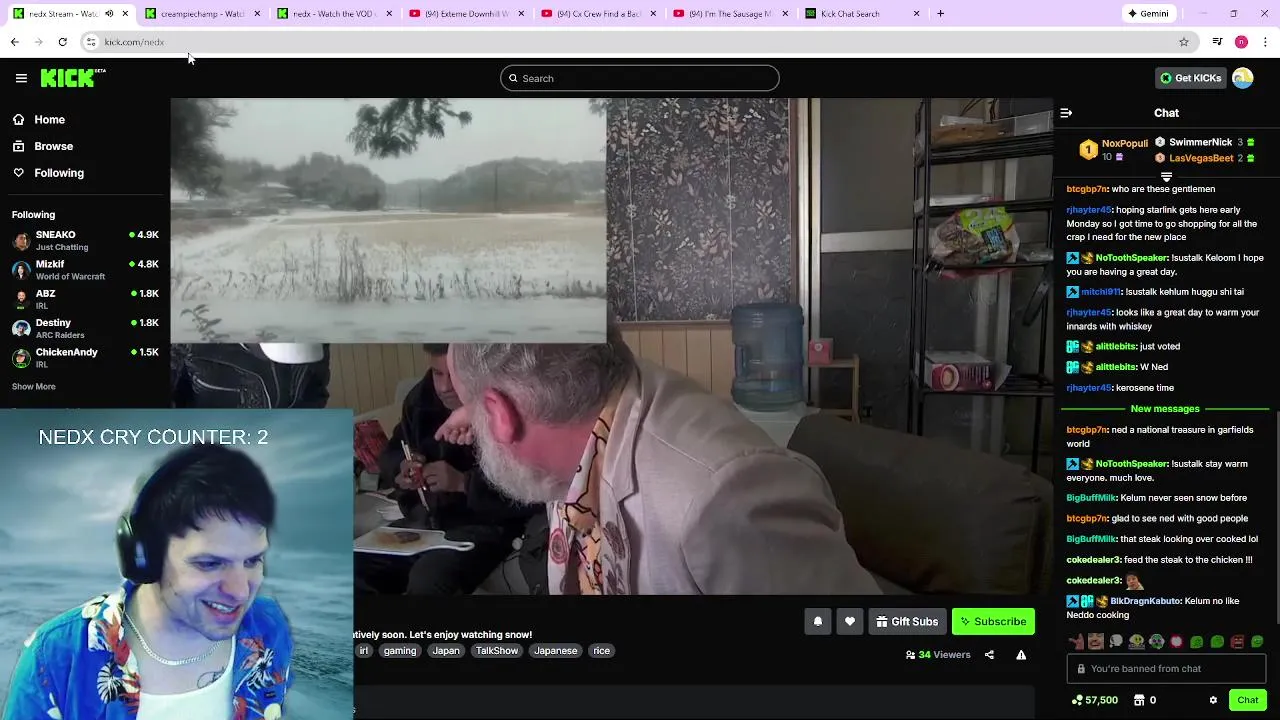Switch to creampiechamp browser tab
Image resolution: width=1280 pixels, height=720 pixels.
click(x=202, y=14)
